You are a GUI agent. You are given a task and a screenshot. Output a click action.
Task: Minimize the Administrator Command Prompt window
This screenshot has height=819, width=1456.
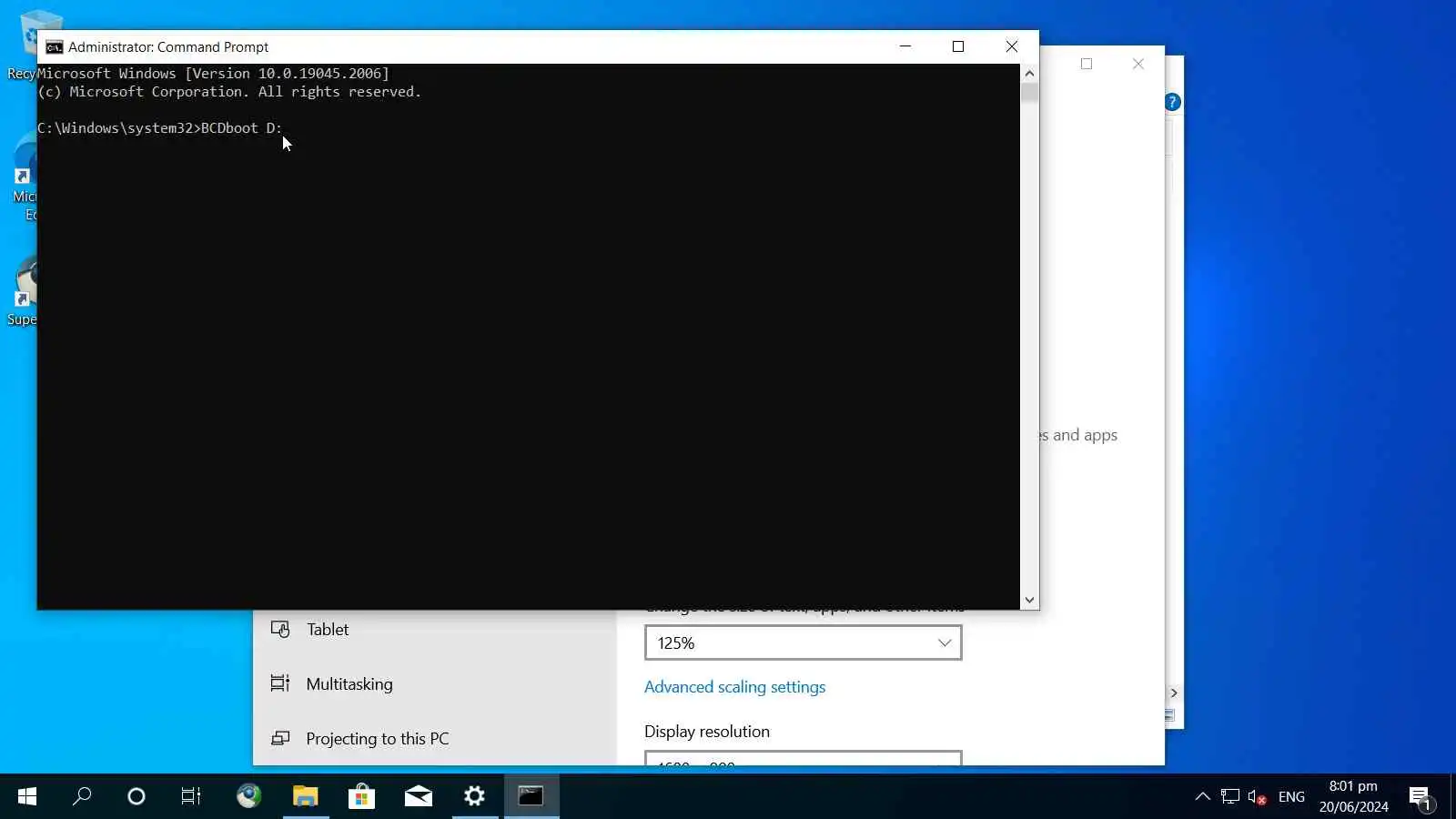[x=905, y=46]
